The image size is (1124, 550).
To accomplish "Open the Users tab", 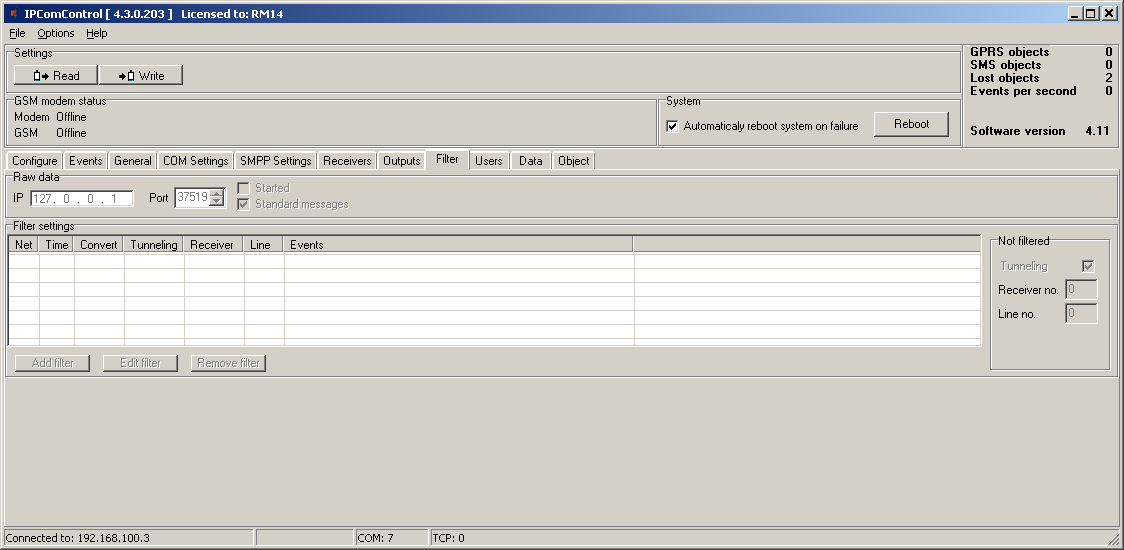I will tap(489, 161).
